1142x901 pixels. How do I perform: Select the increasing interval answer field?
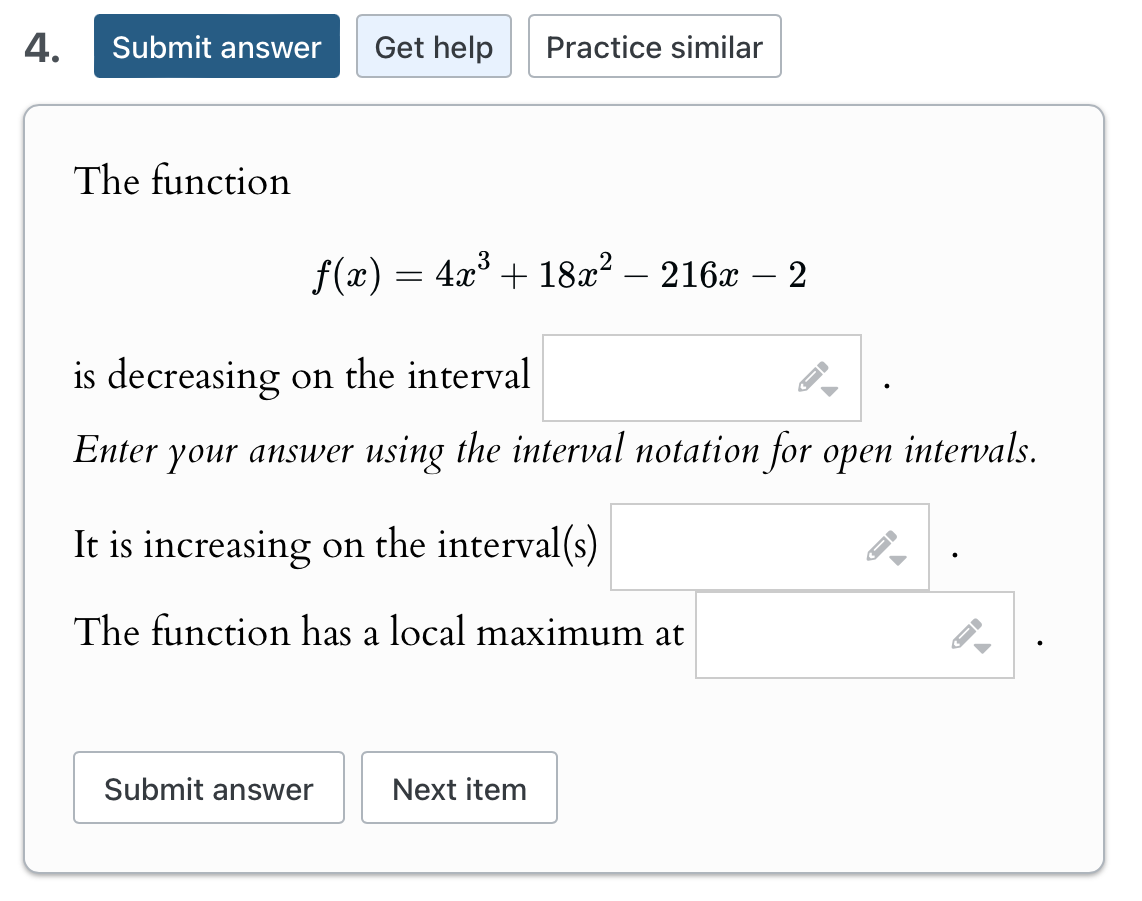[740, 546]
